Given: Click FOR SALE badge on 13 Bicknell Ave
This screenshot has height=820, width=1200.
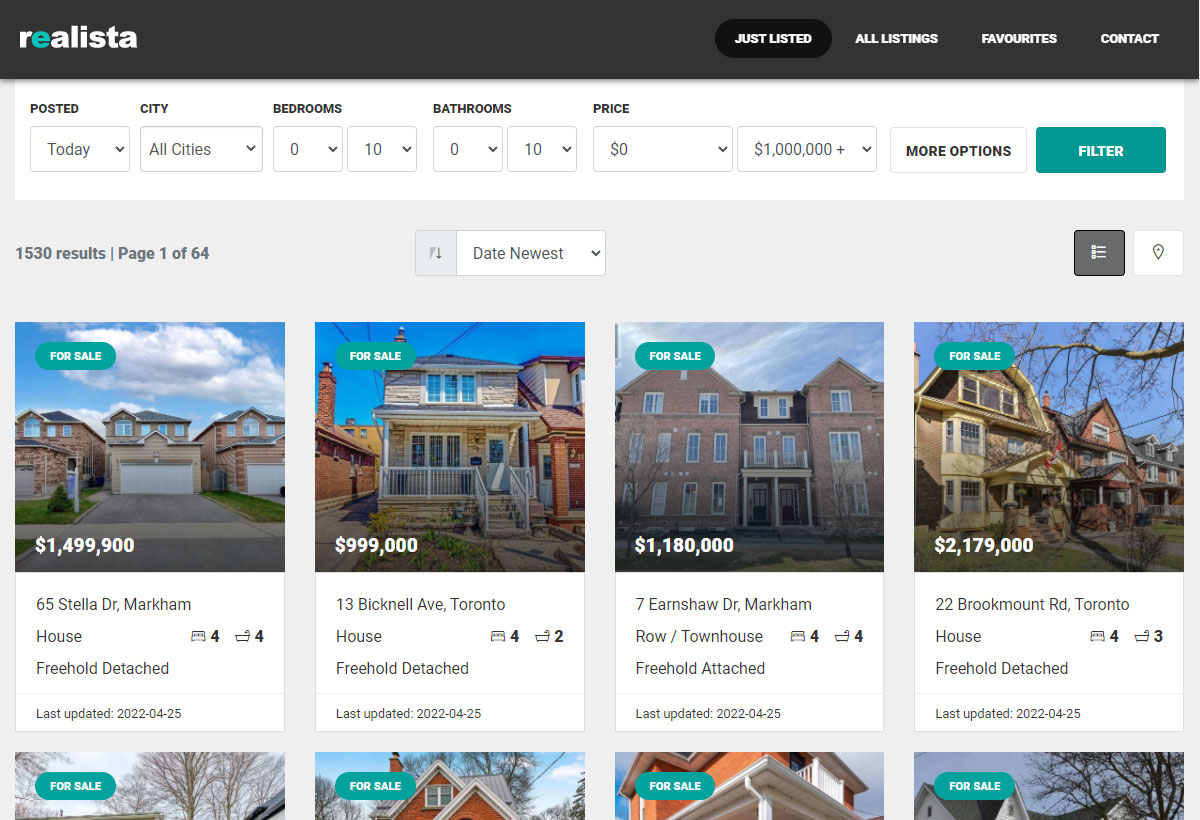Looking at the screenshot, I should coord(375,356).
